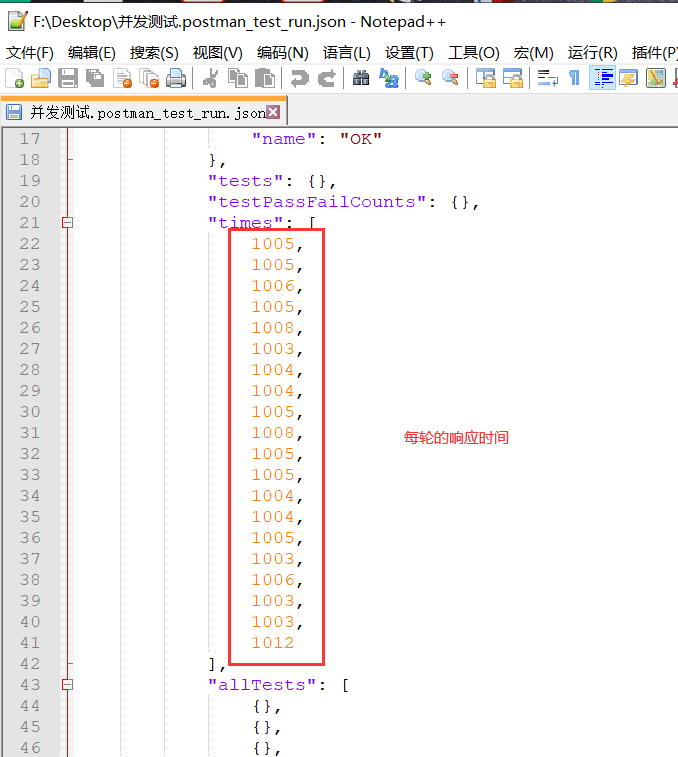This screenshot has width=678, height=757.
Task: Click the value 1006 on line 24
Action: [x=272, y=285]
